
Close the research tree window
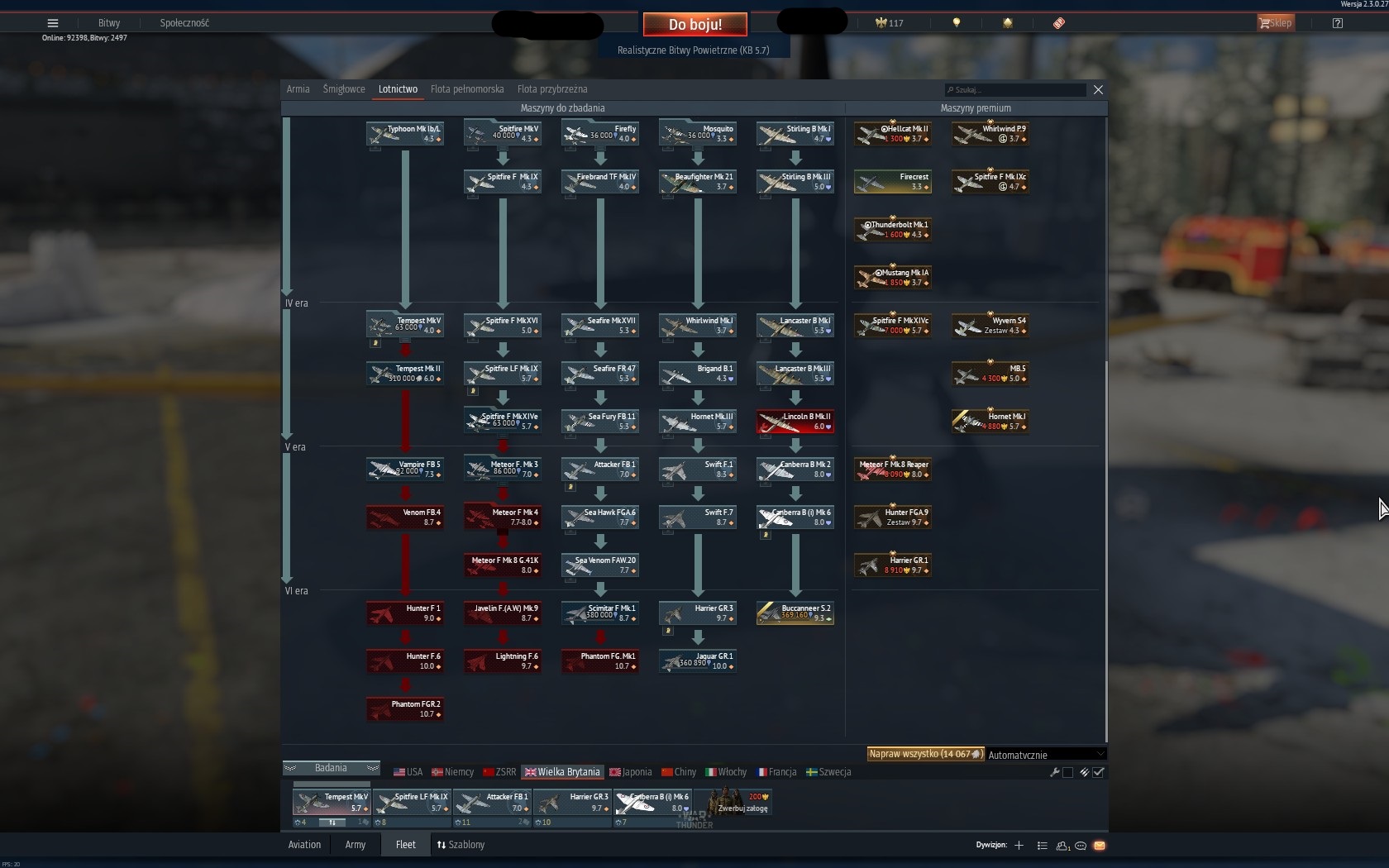point(1098,89)
